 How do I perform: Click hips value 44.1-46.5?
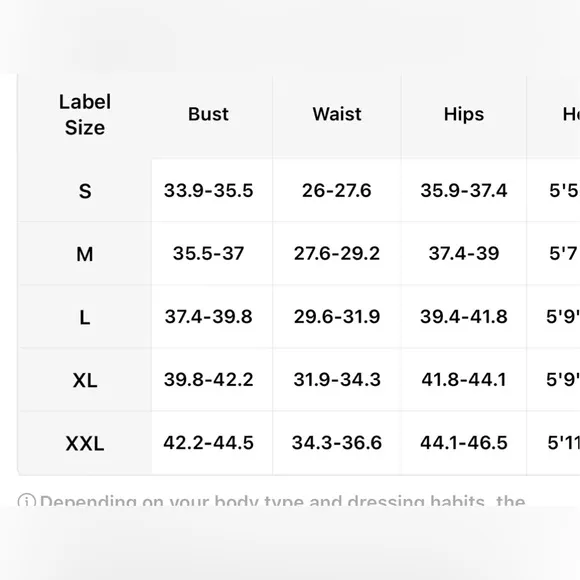464,443
